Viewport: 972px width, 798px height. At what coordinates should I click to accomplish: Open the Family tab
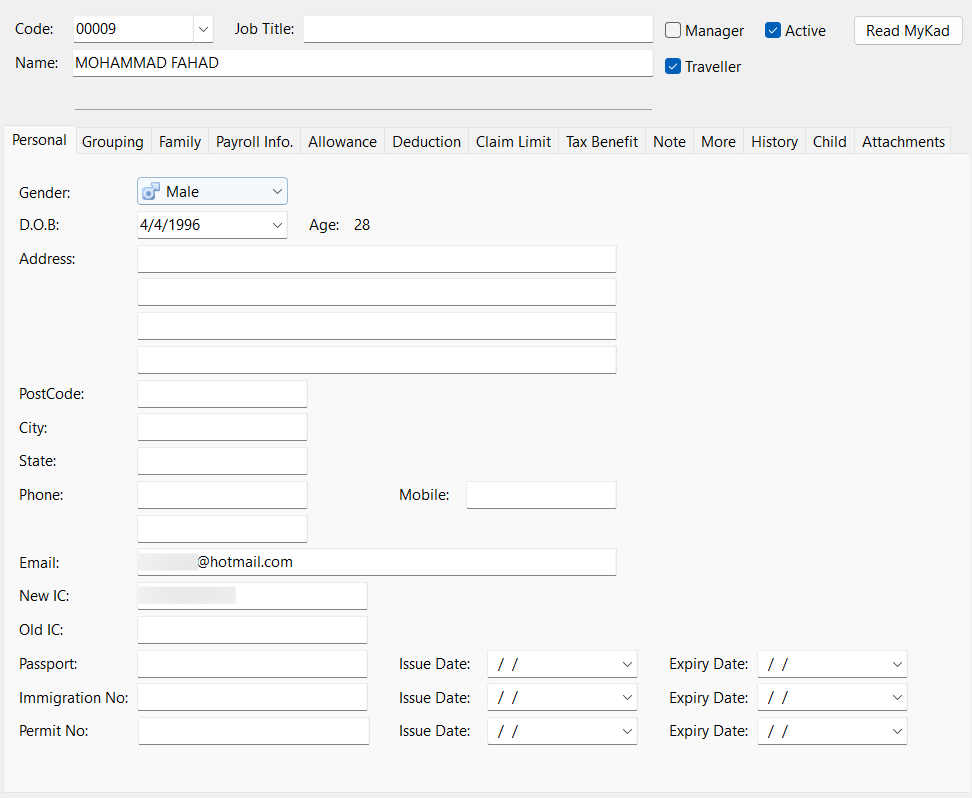tap(180, 142)
